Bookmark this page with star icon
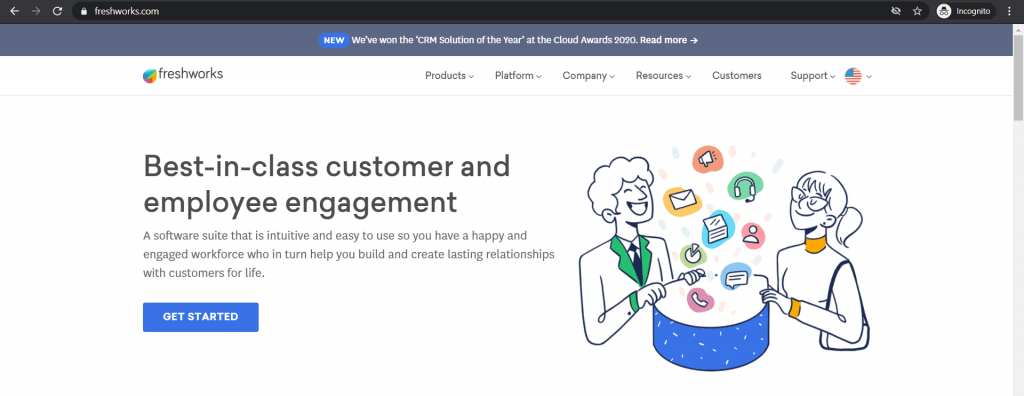This screenshot has height=396, width=1024. click(917, 11)
